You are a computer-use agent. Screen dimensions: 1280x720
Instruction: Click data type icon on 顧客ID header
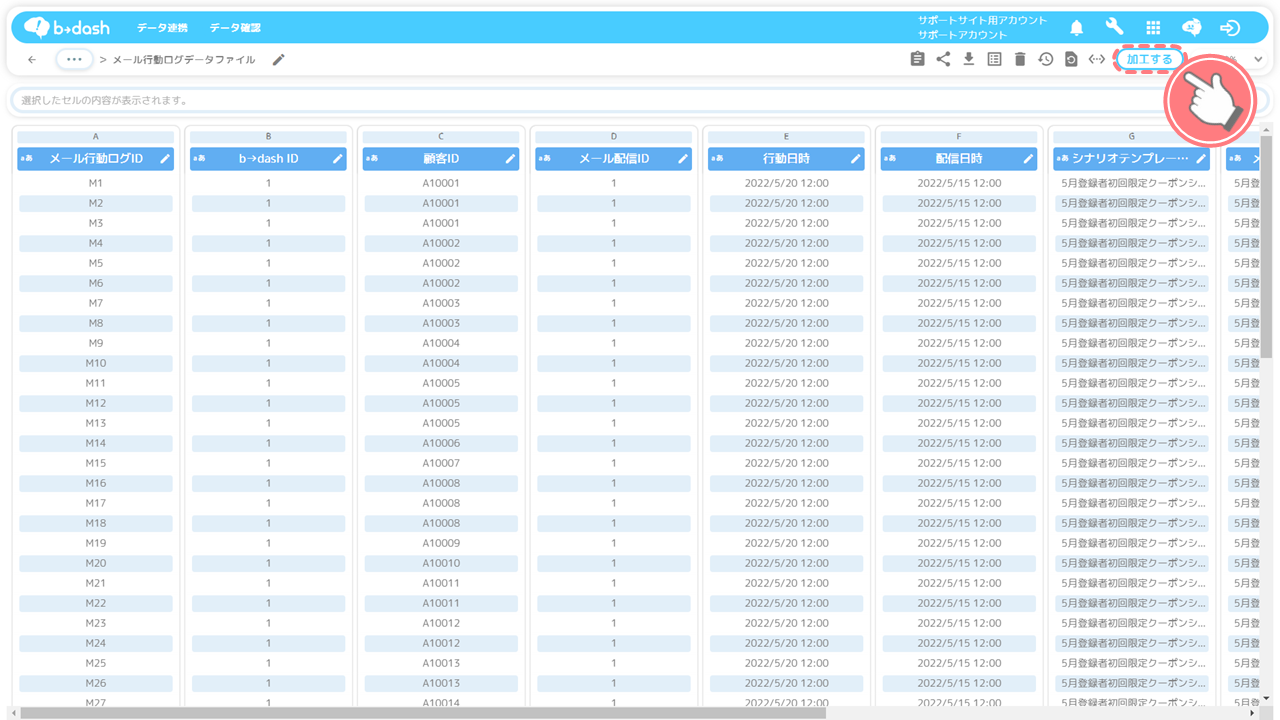point(372,159)
